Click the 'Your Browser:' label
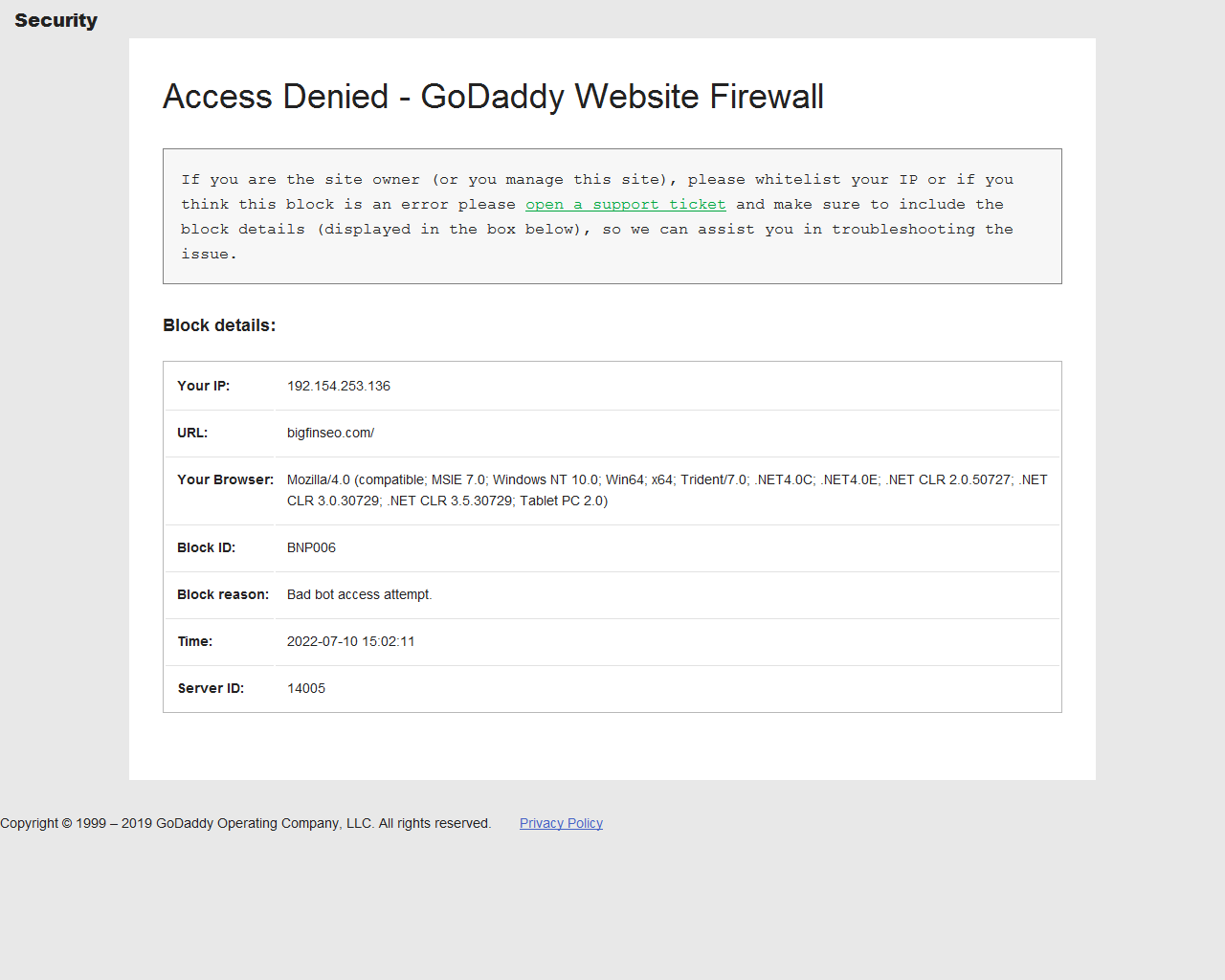The height and width of the screenshot is (980, 1225). coord(225,479)
